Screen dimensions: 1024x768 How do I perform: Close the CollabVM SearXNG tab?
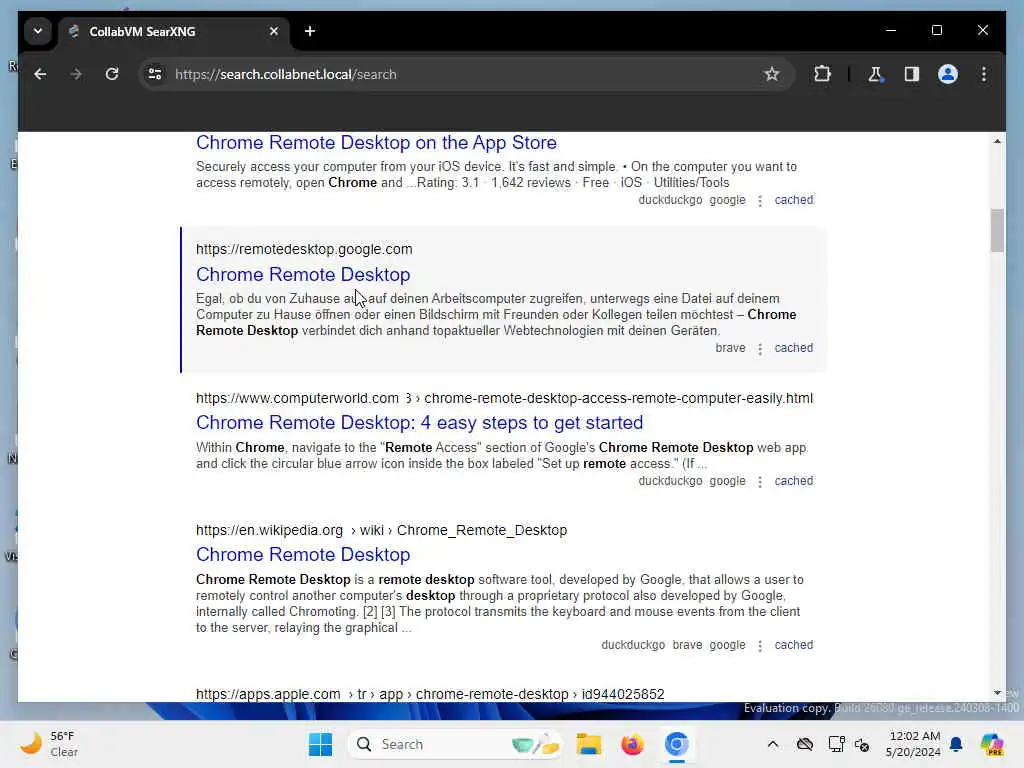[x=274, y=31]
